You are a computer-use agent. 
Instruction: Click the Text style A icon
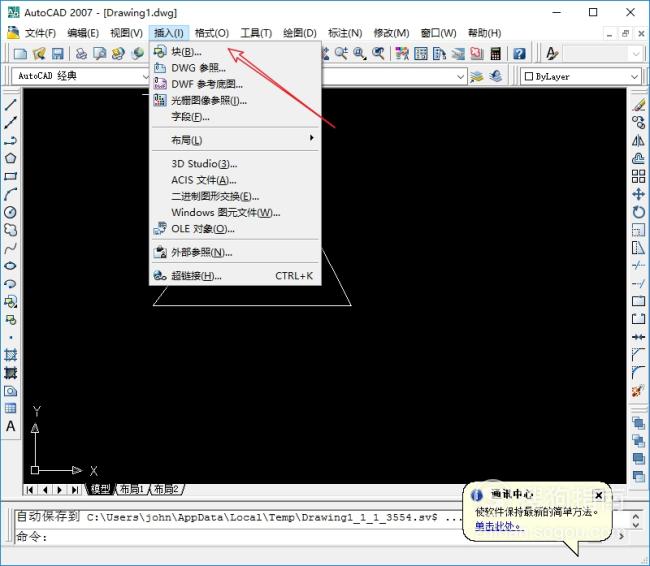click(552, 53)
